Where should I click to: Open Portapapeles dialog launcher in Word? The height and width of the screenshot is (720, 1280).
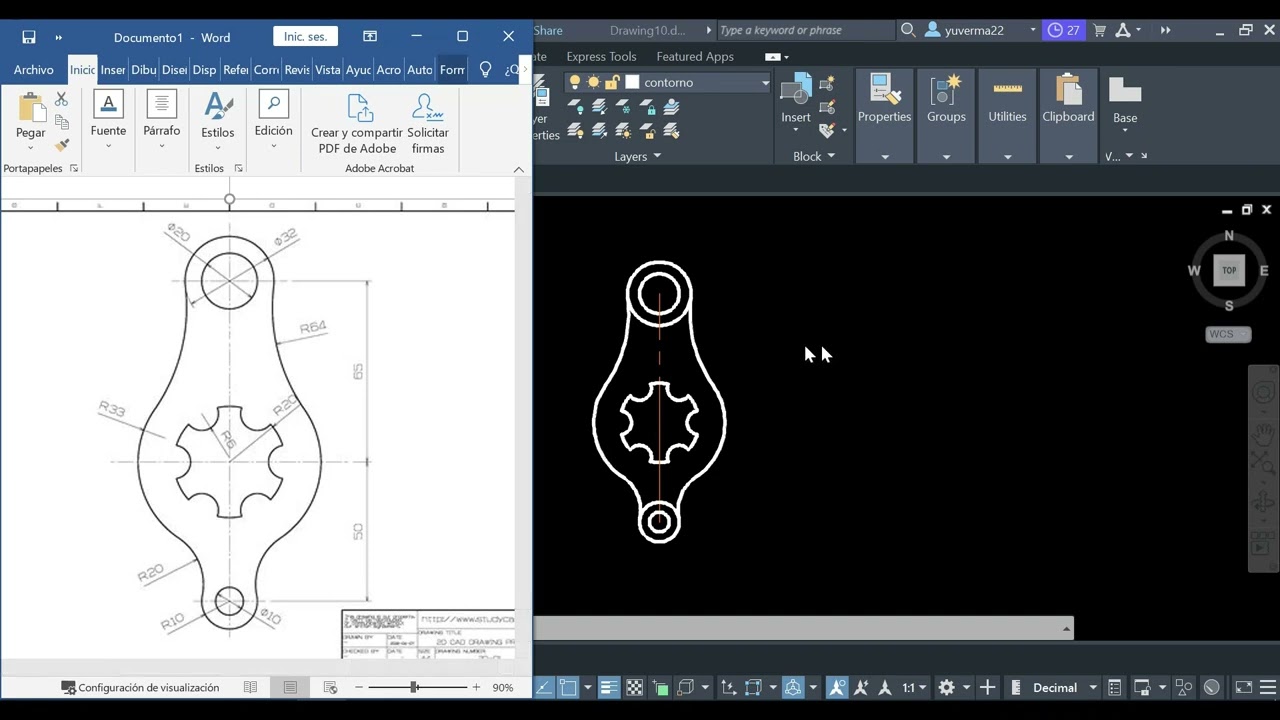coord(74,168)
